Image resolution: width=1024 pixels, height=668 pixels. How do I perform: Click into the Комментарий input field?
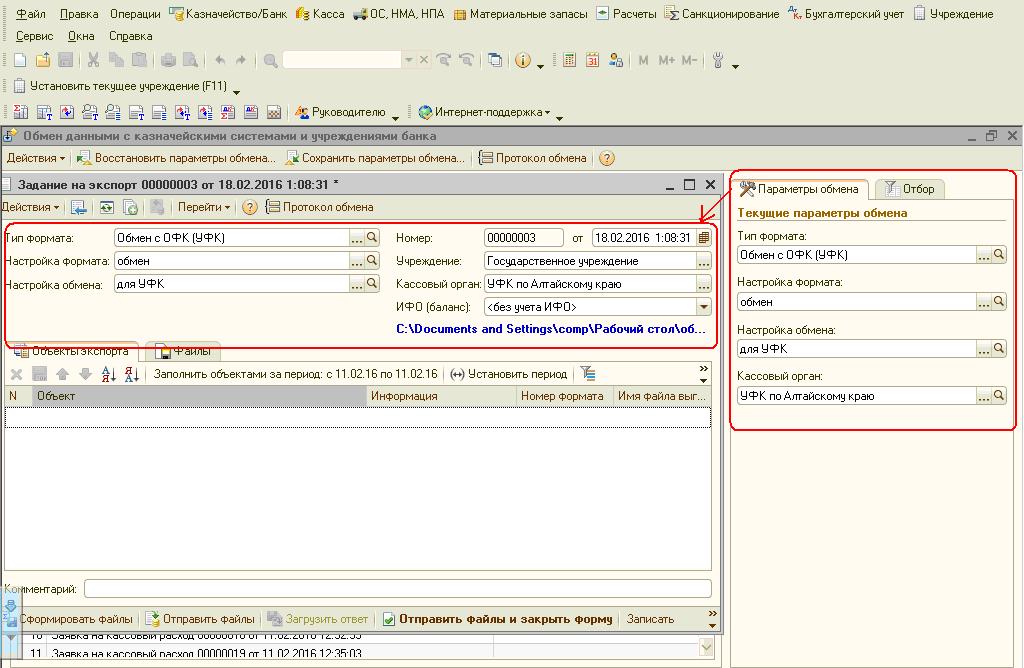[397, 589]
